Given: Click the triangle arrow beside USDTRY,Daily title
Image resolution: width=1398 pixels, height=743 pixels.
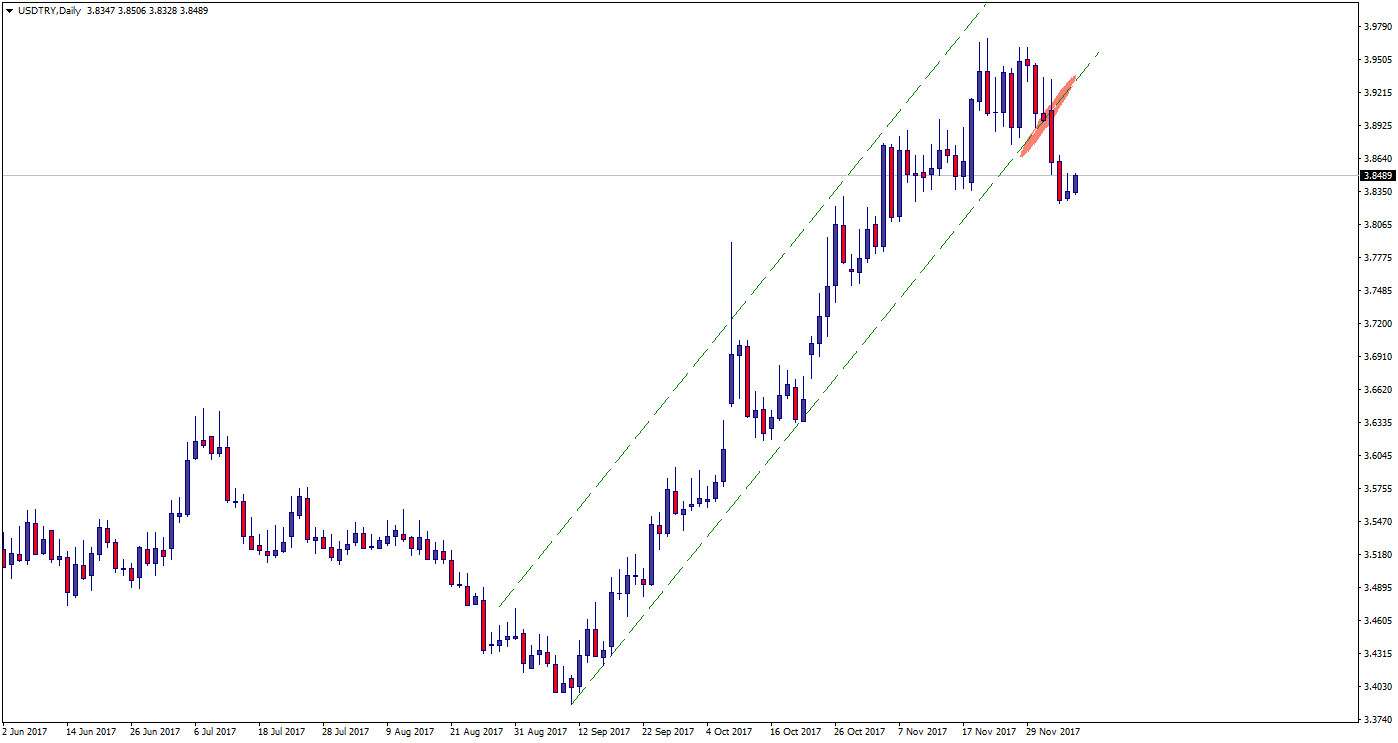Looking at the screenshot, I should (x=8, y=11).
